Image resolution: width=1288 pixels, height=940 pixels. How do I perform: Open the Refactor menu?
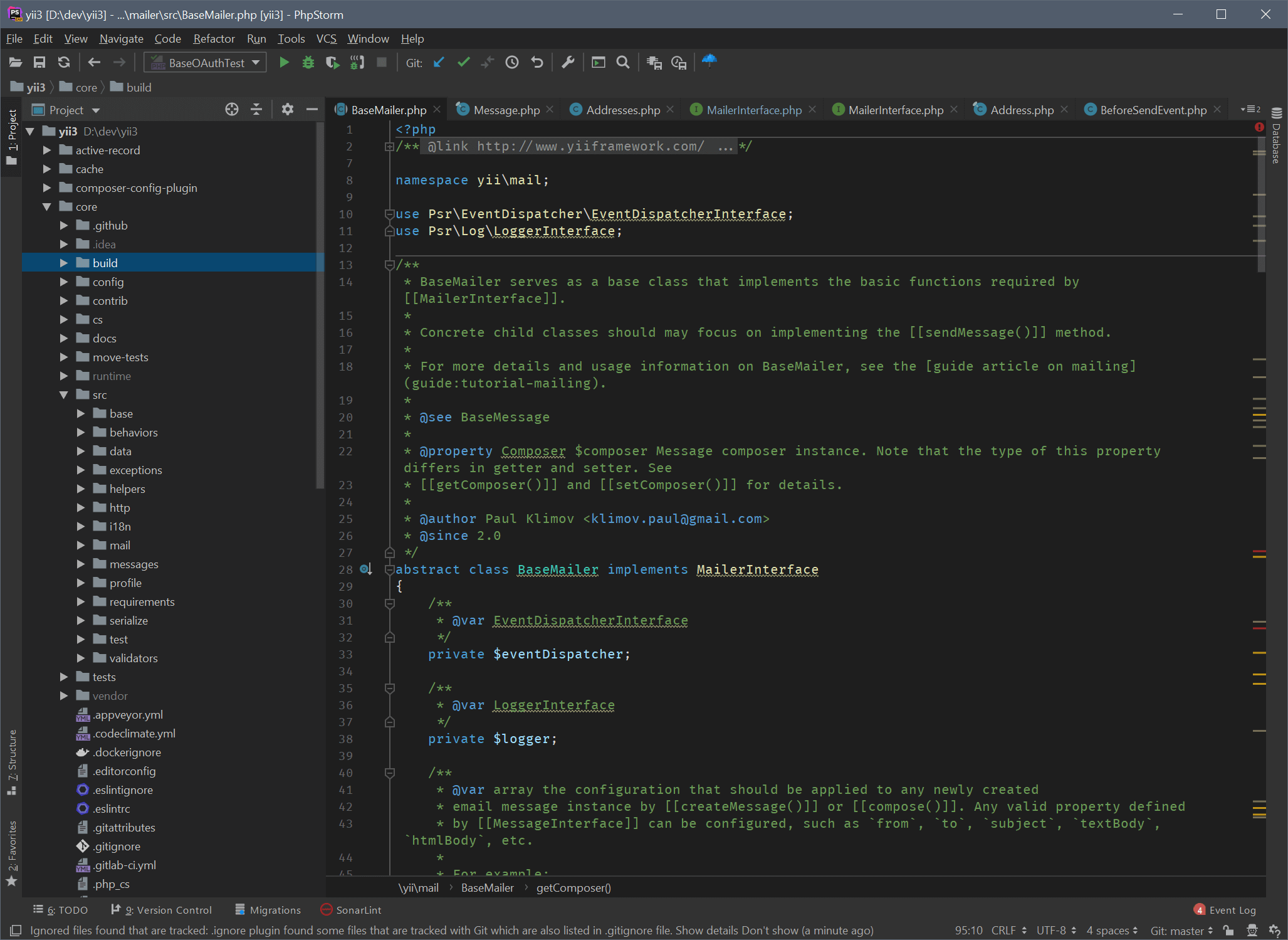point(214,39)
